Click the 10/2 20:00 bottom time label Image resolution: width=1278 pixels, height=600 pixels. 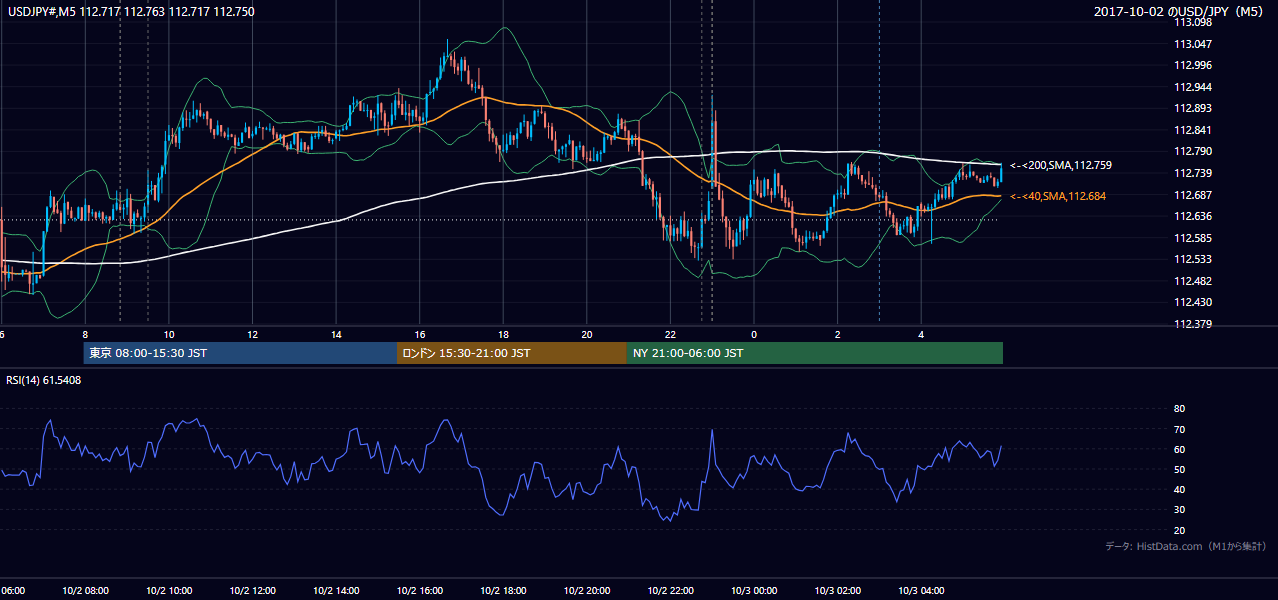point(587,591)
